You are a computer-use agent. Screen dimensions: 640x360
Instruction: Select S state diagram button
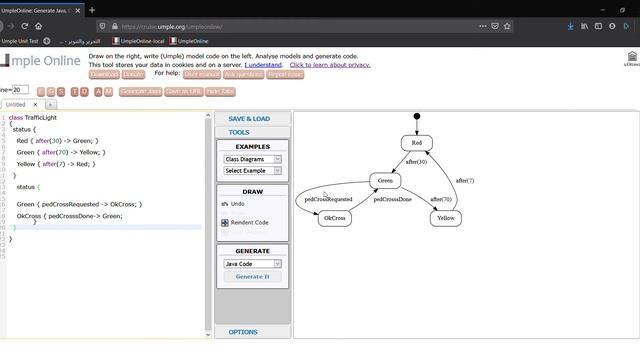pyautogui.click(x=61, y=91)
